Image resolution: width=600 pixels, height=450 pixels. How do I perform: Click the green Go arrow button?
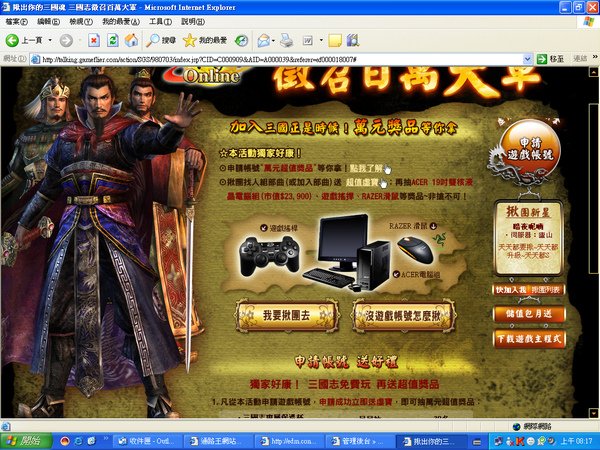(541, 59)
